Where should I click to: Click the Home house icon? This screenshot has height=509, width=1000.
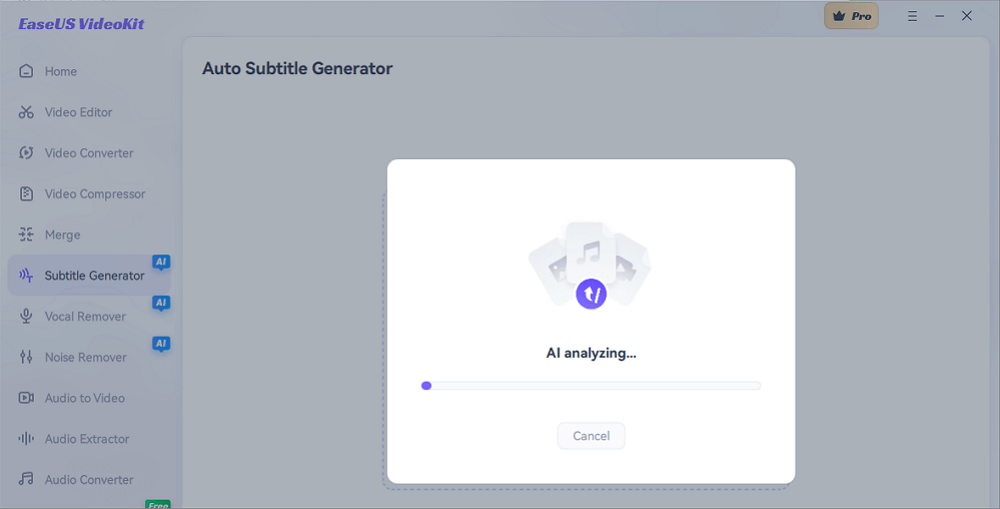[x=26, y=71]
